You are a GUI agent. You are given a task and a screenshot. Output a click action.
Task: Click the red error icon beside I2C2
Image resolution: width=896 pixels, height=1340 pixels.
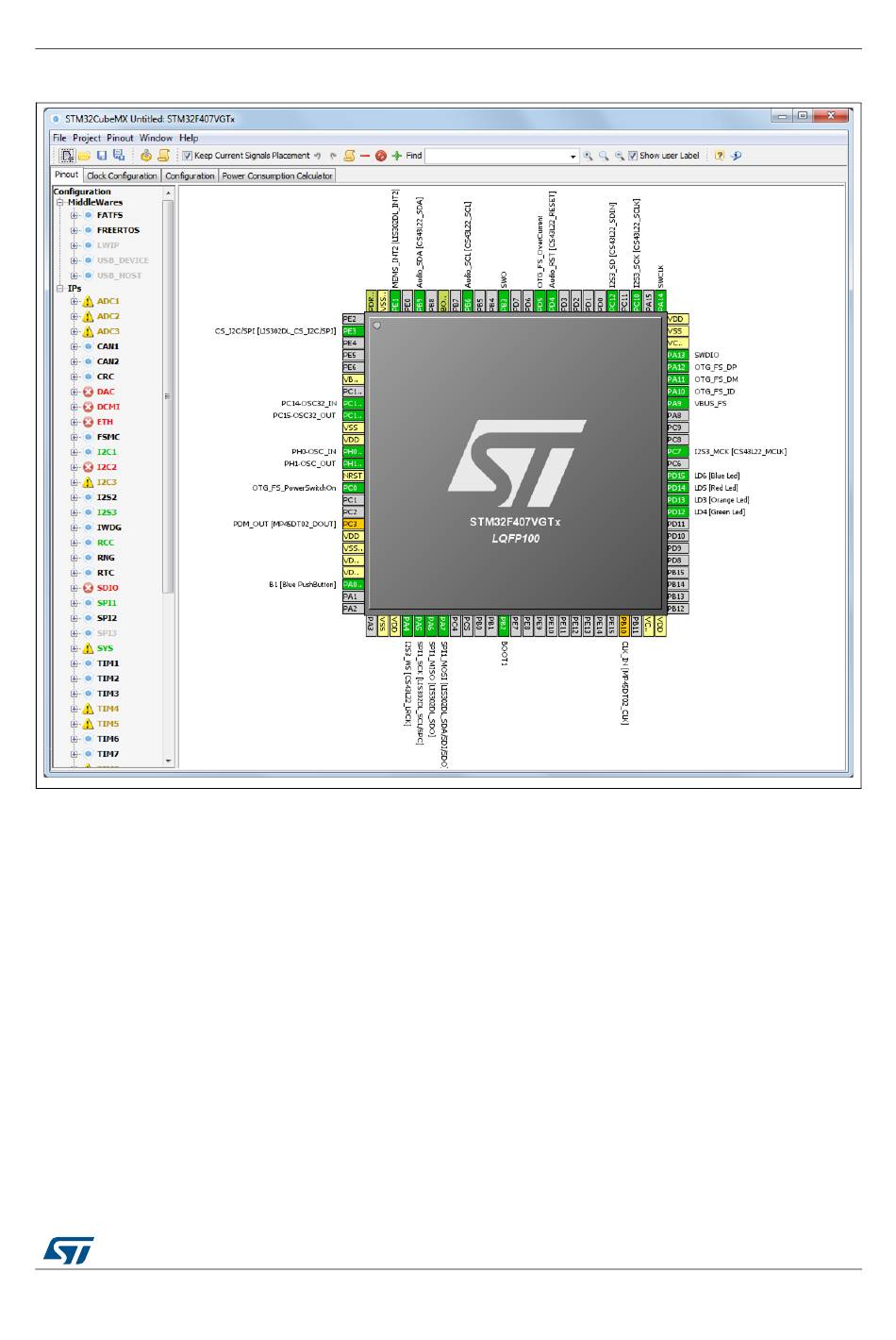[x=88, y=468]
